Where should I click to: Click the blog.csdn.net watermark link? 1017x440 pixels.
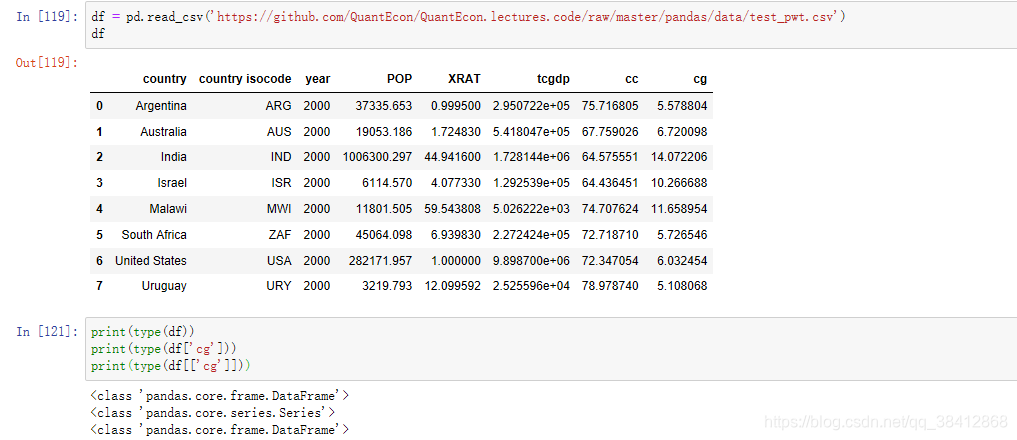885,422
